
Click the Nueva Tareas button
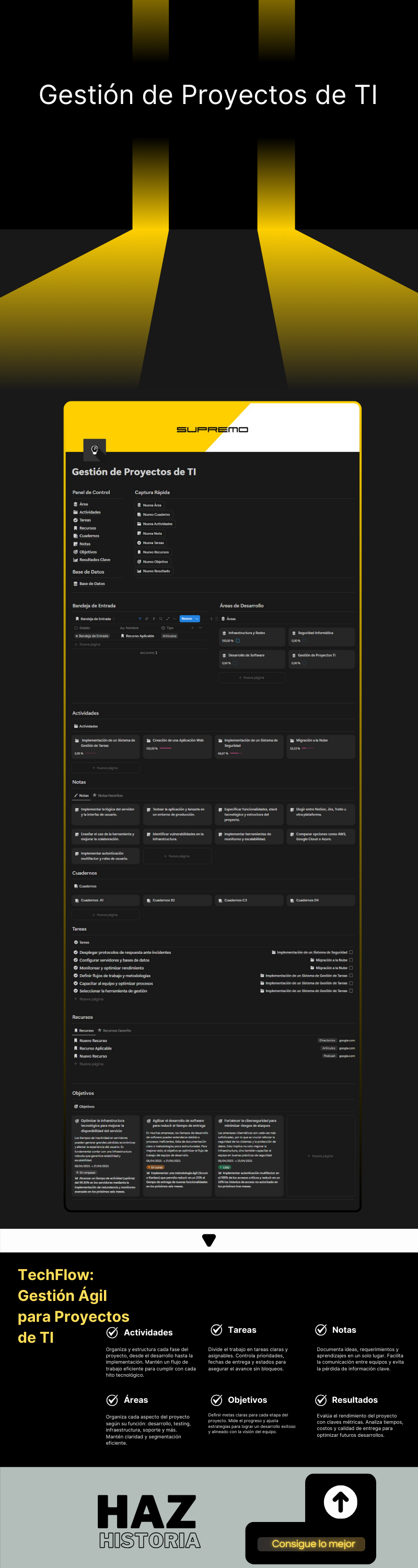[x=150, y=543]
